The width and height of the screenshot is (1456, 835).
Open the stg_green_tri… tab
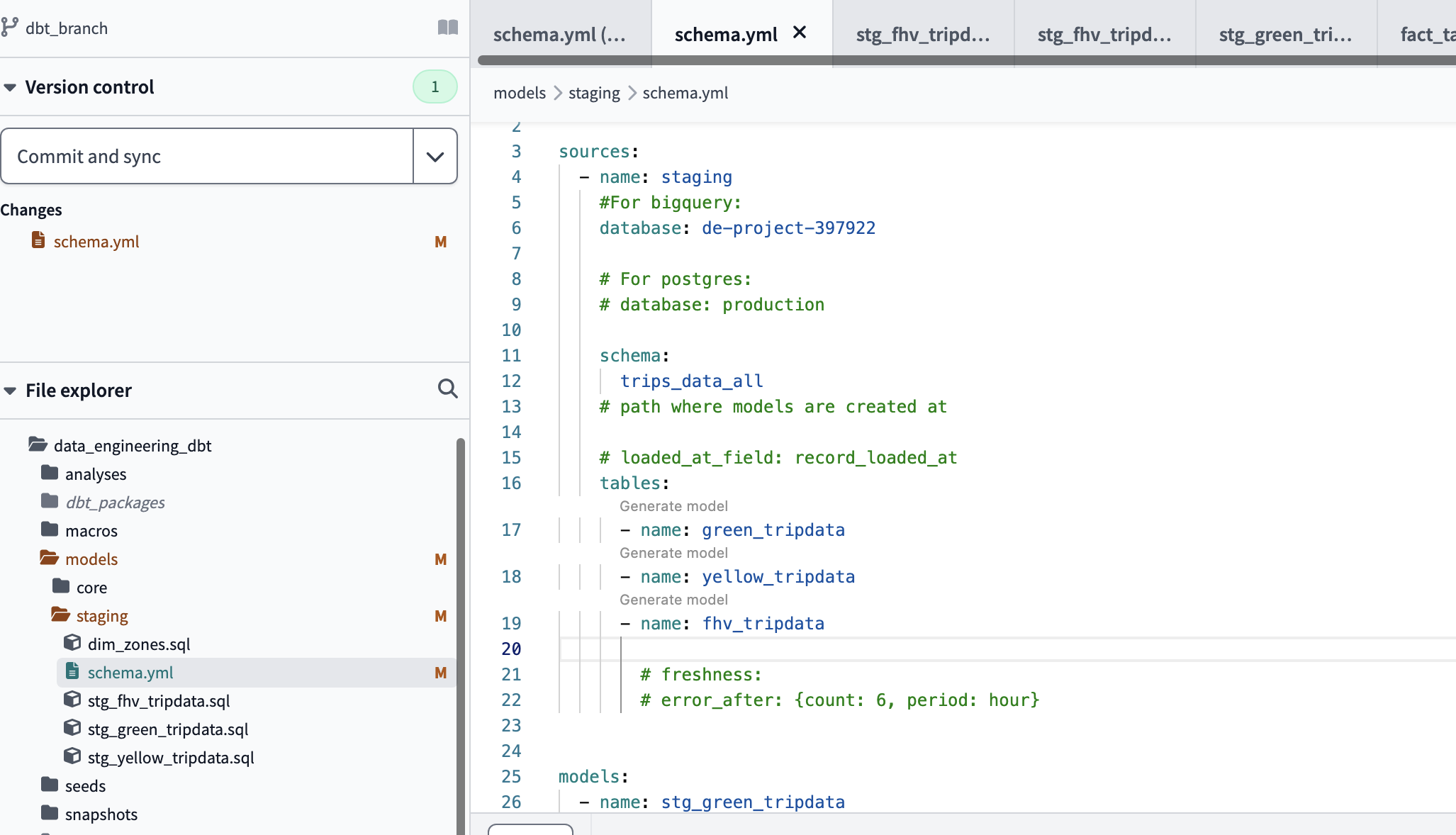click(x=1286, y=34)
